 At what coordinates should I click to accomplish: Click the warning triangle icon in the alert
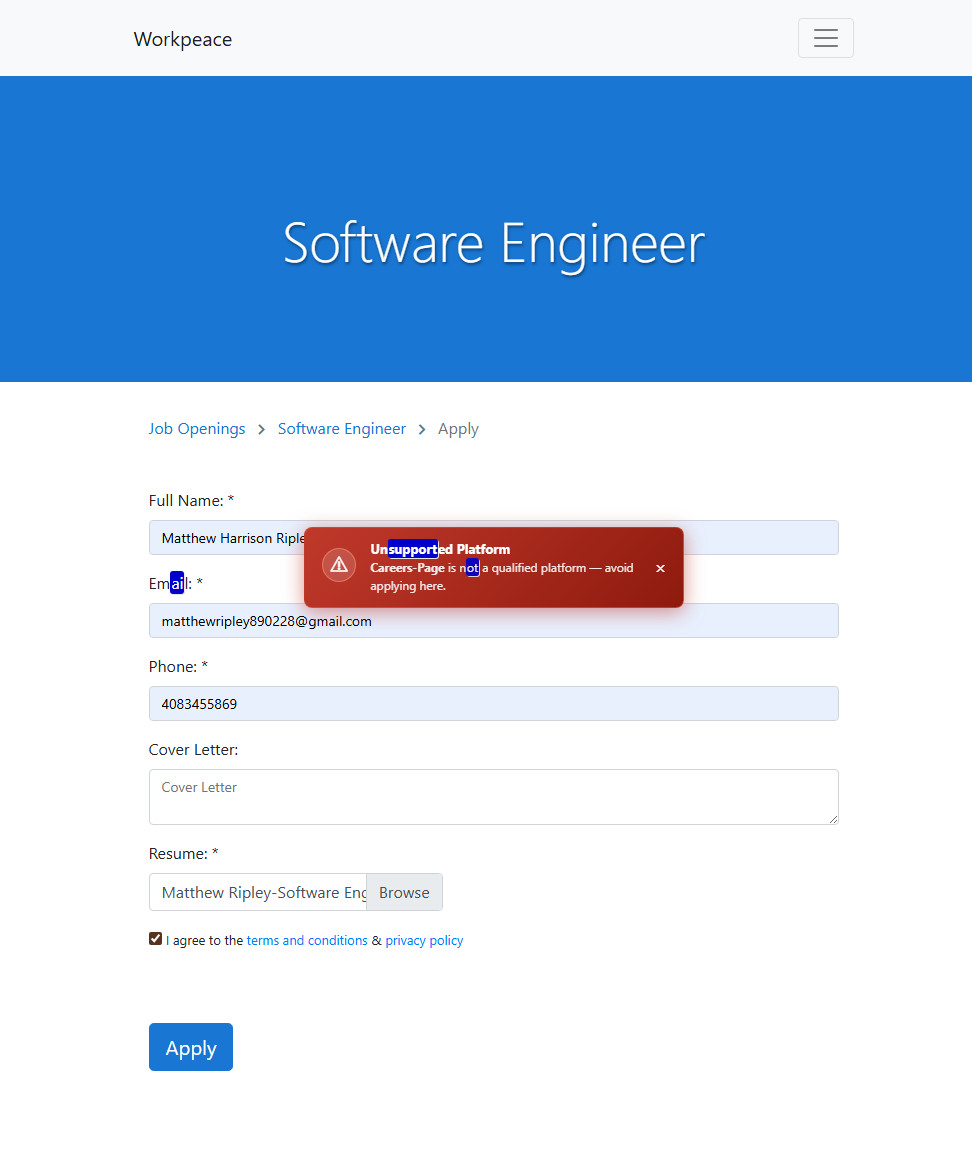[x=339, y=565]
